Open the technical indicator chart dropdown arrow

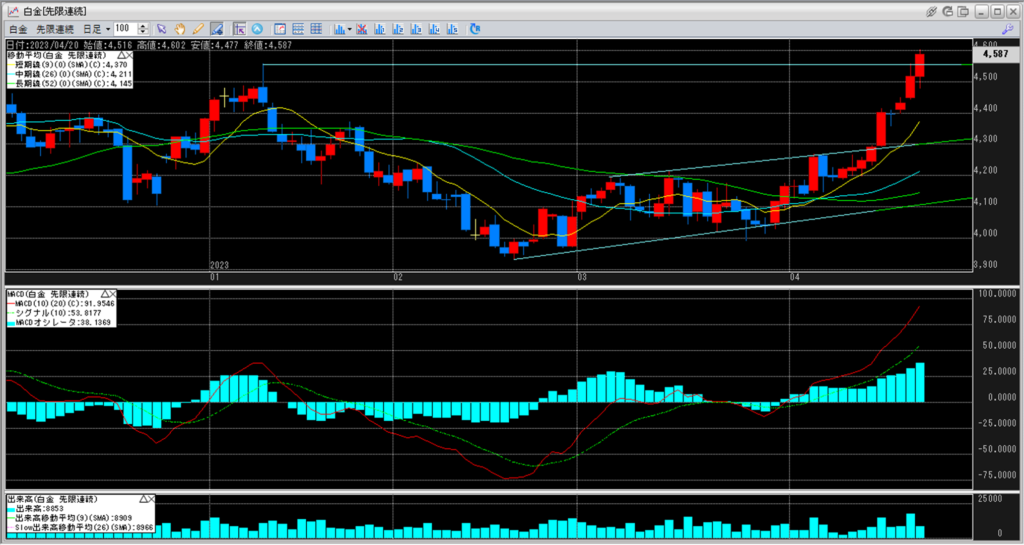348,29
